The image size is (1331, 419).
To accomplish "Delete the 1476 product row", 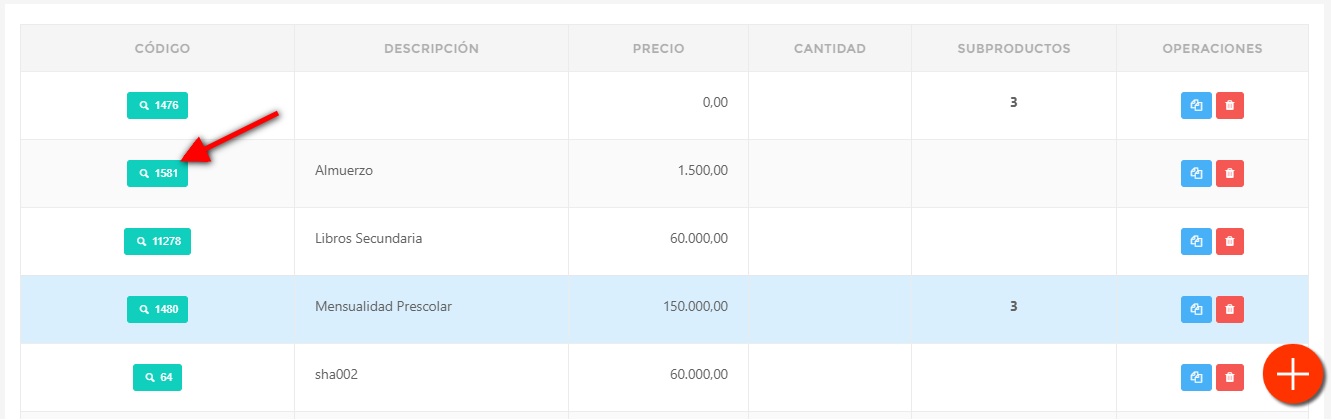I will click(x=1230, y=105).
